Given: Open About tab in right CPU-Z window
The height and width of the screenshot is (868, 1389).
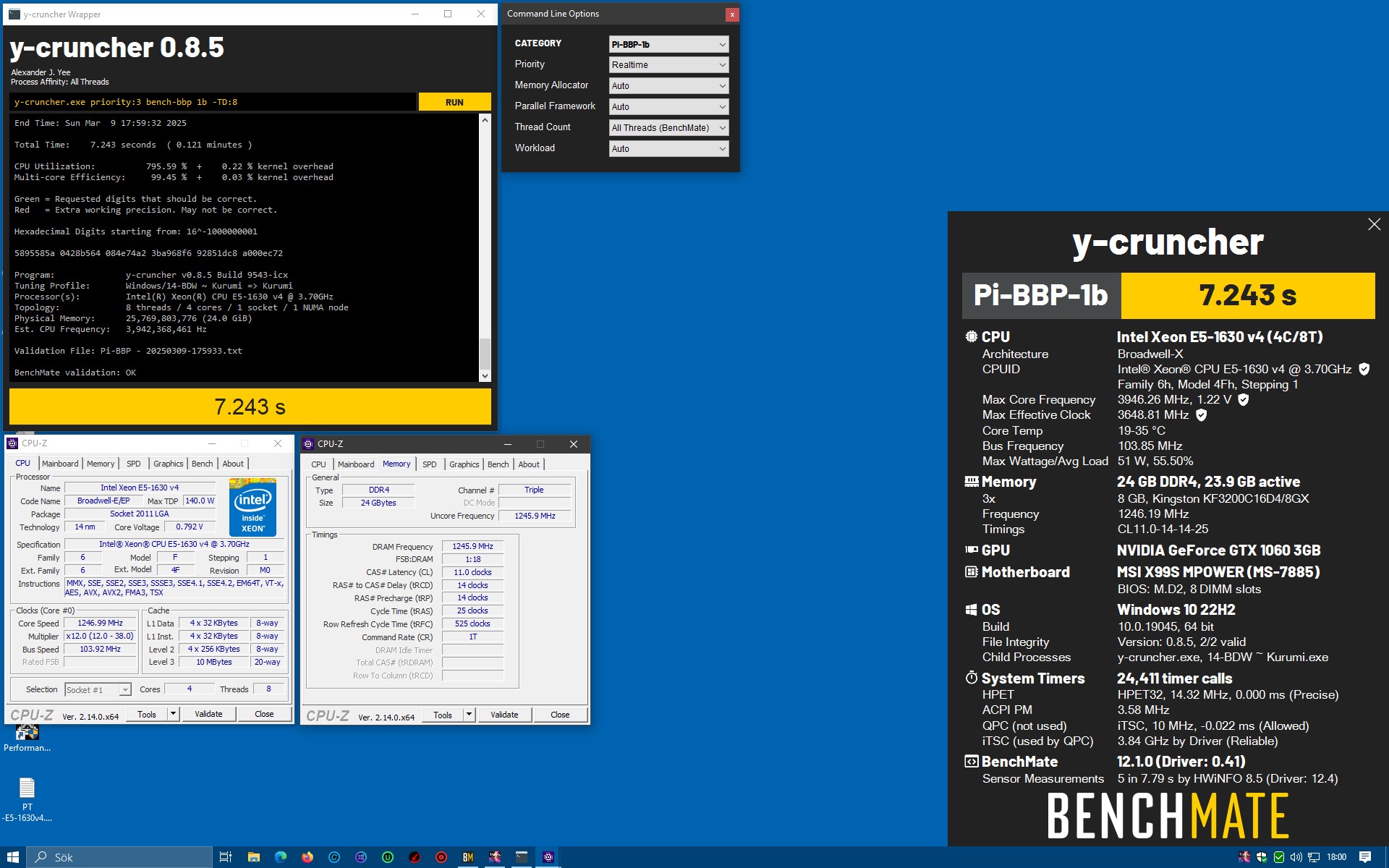Looking at the screenshot, I should [x=529, y=464].
